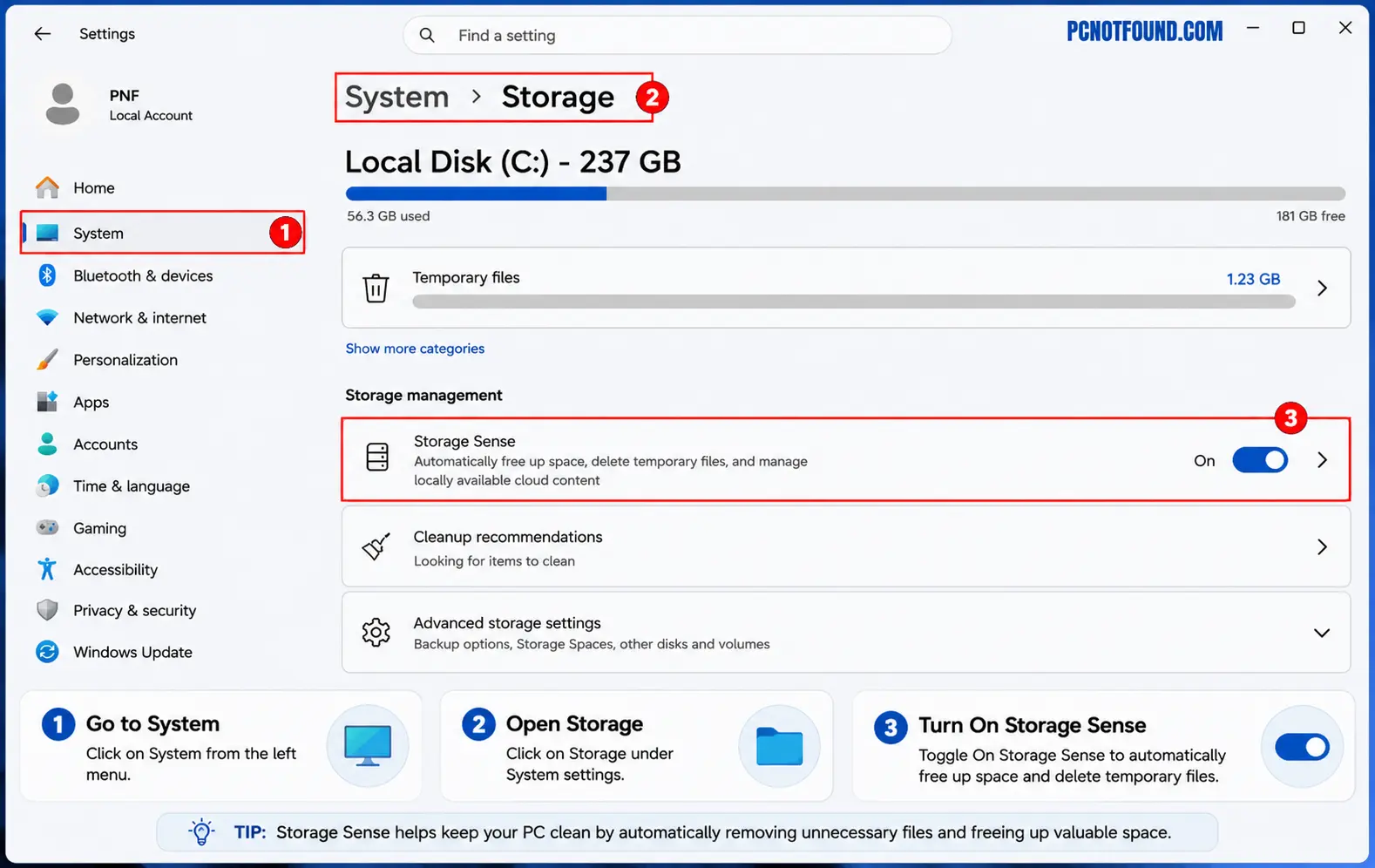Click the Accessibility figure icon
This screenshot has height=868, width=1375.
[x=47, y=569]
